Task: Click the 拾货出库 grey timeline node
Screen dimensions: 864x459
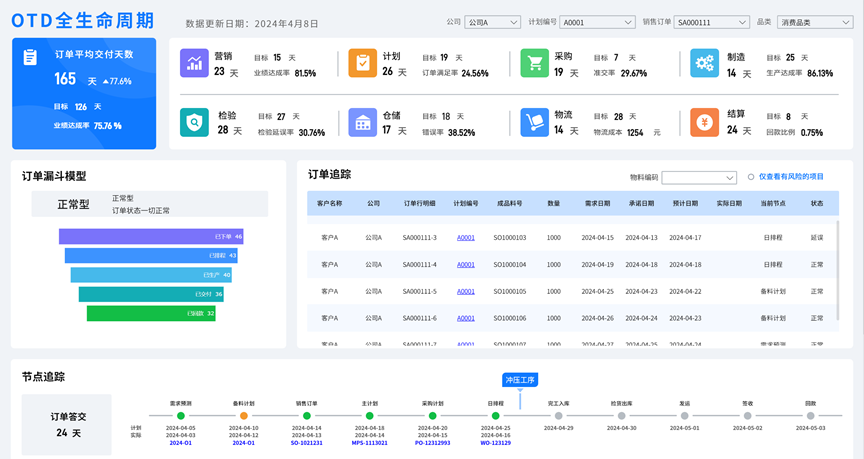Action: 622,416
